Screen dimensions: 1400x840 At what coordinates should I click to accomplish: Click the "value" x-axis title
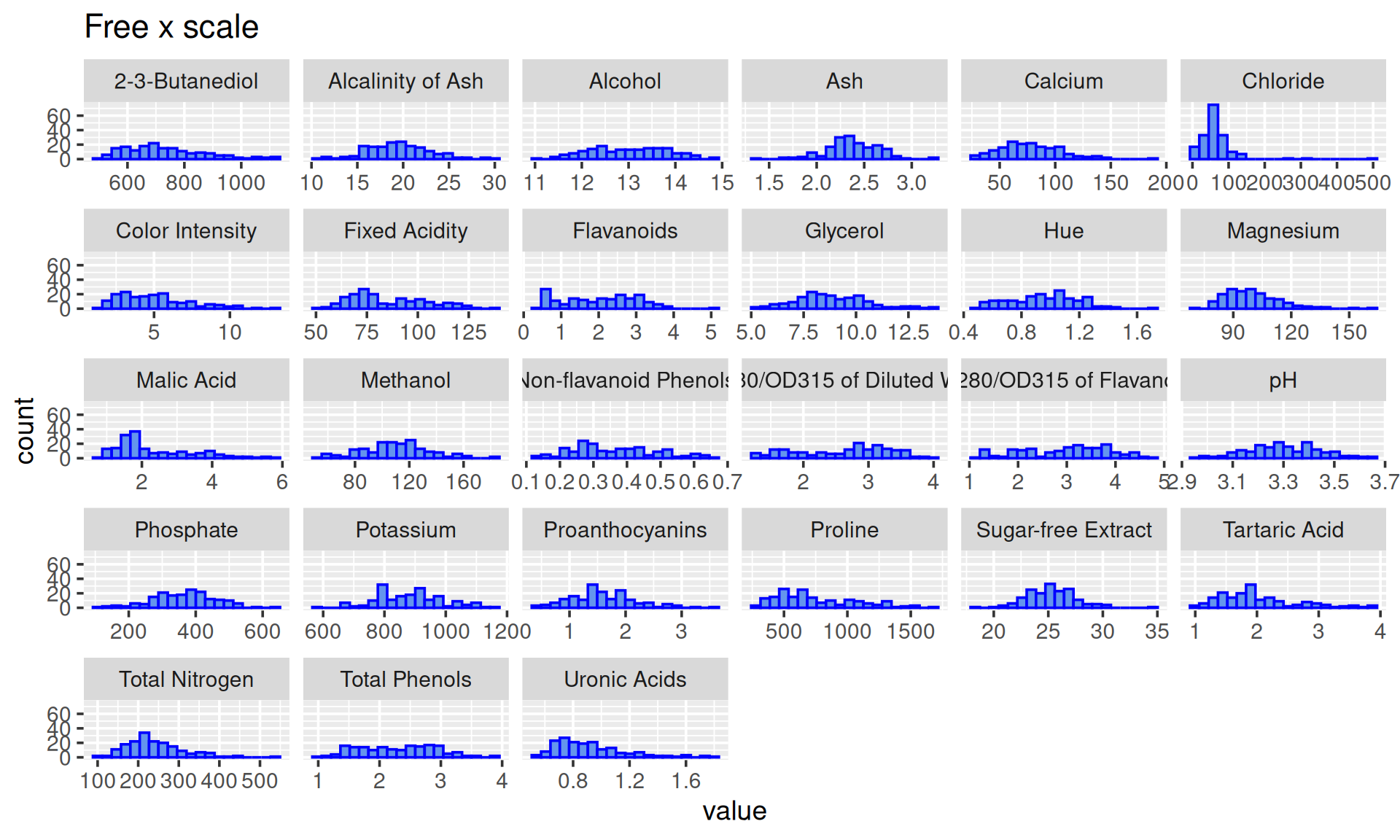[734, 811]
